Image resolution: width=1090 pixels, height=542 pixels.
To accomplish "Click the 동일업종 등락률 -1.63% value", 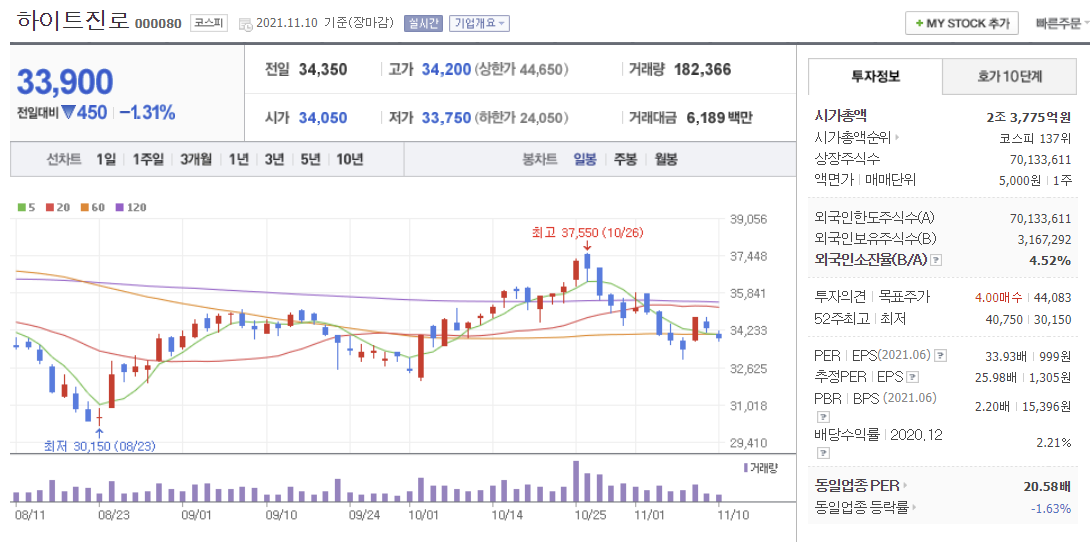I will pyautogui.click(x=1051, y=508).
